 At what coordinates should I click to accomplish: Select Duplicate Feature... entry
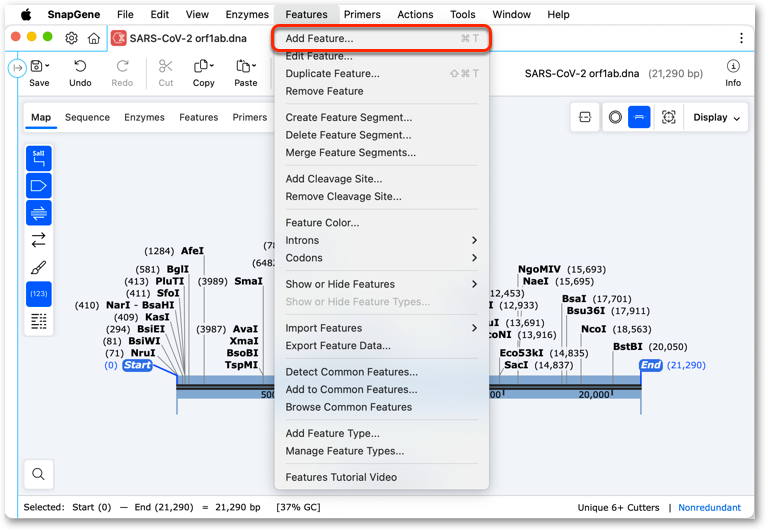tap(382, 74)
